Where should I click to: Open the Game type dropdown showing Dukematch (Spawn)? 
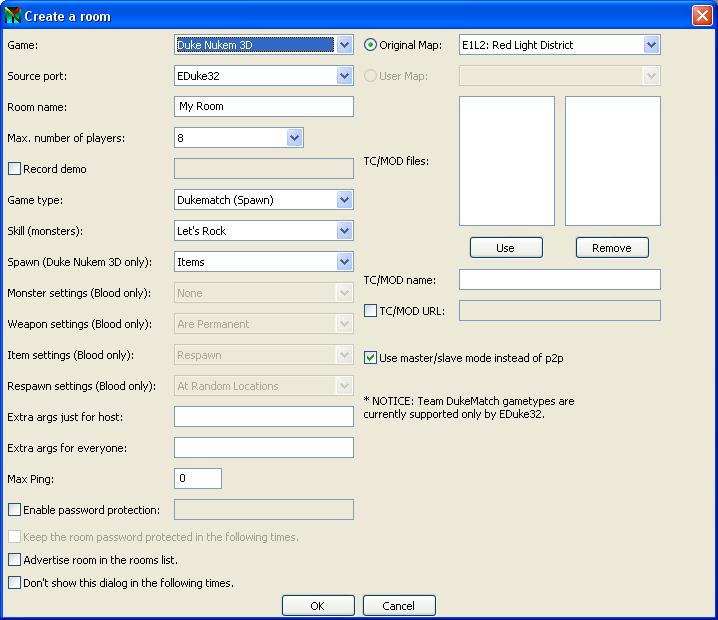[264, 200]
